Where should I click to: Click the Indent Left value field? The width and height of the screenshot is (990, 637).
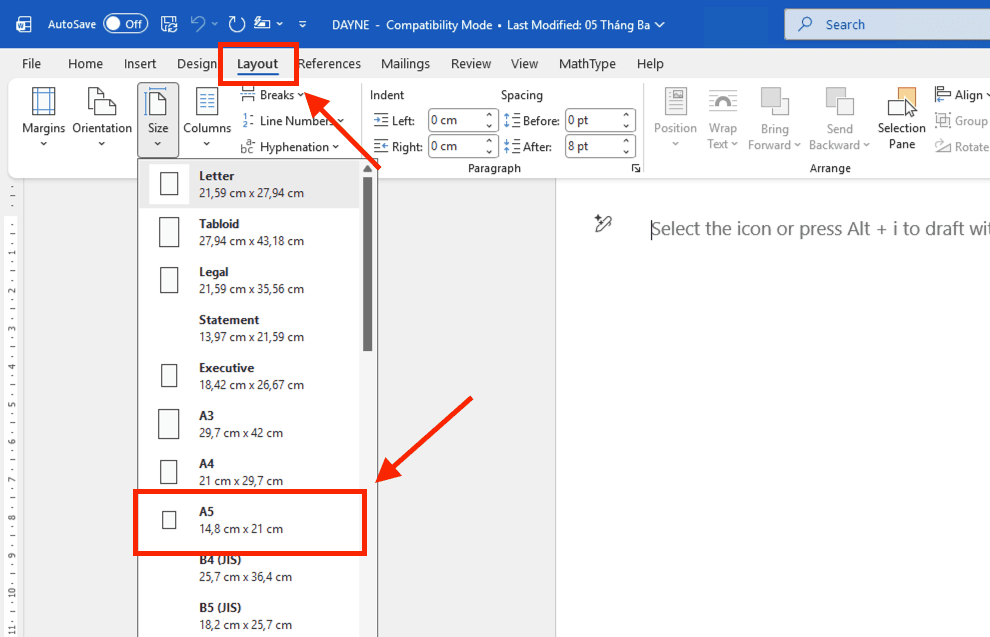pos(456,120)
